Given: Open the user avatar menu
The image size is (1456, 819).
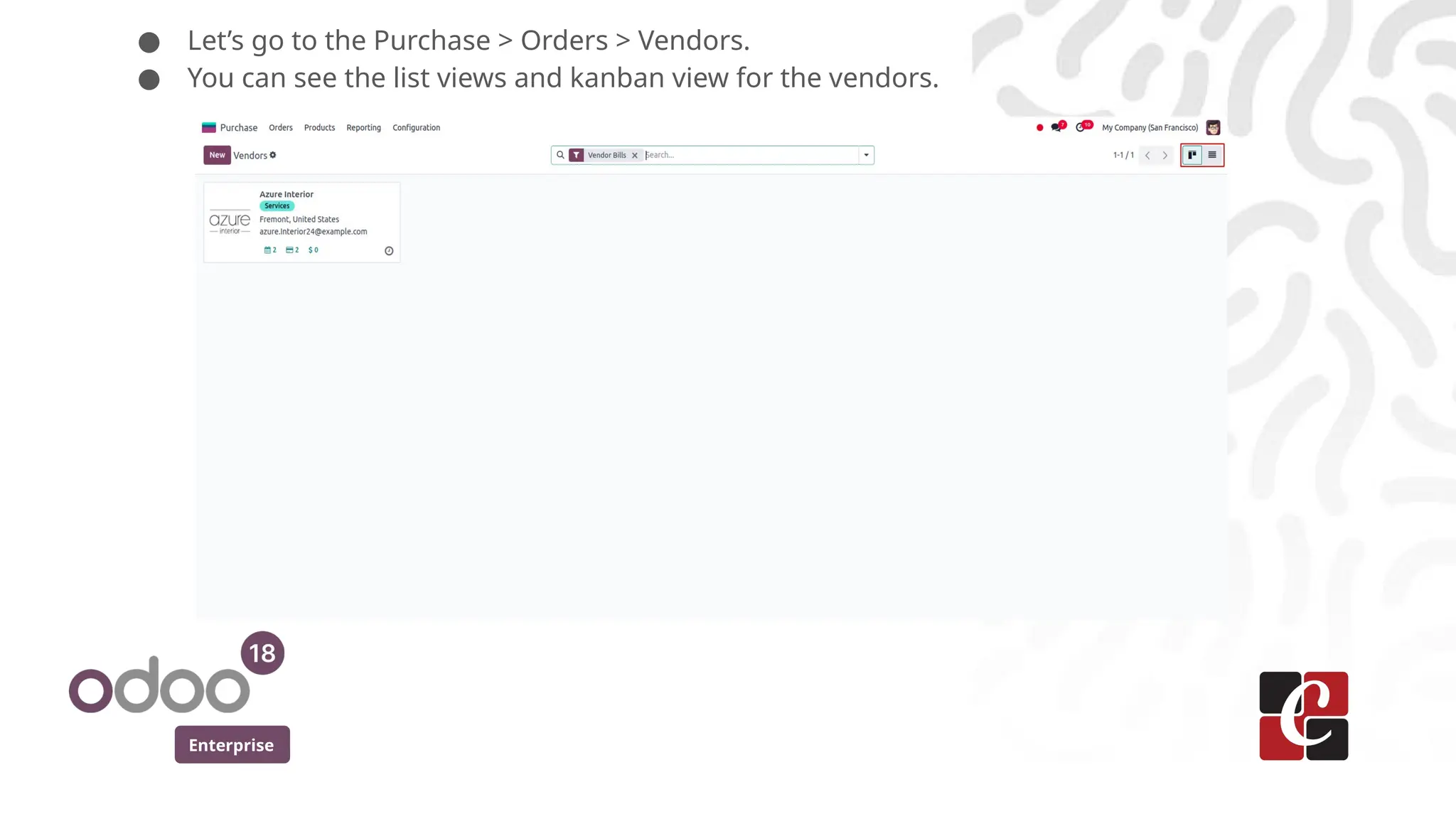Looking at the screenshot, I should [1213, 128].
